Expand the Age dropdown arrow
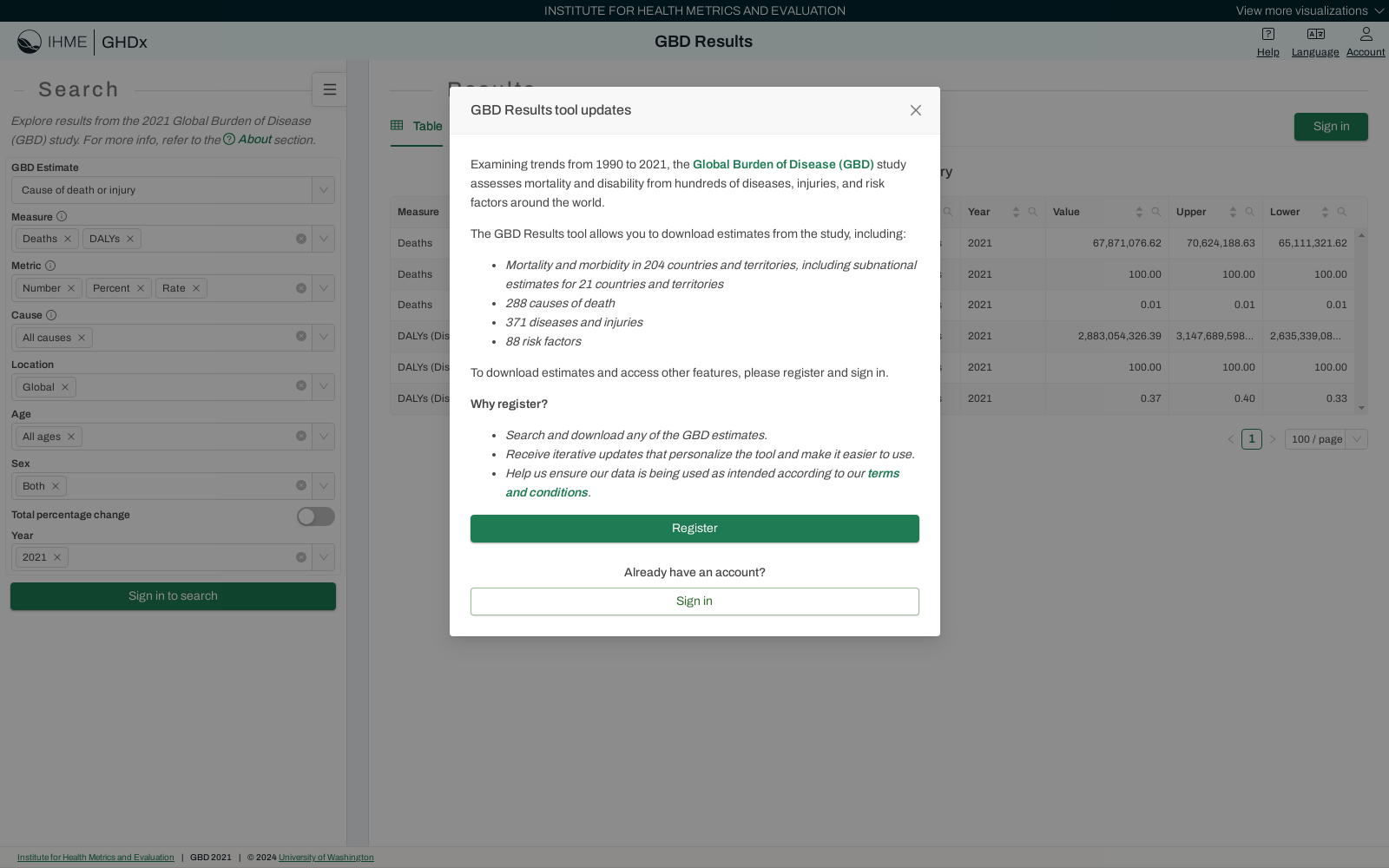Viewport: 1389px width, 868px height. tap(324, 437)
